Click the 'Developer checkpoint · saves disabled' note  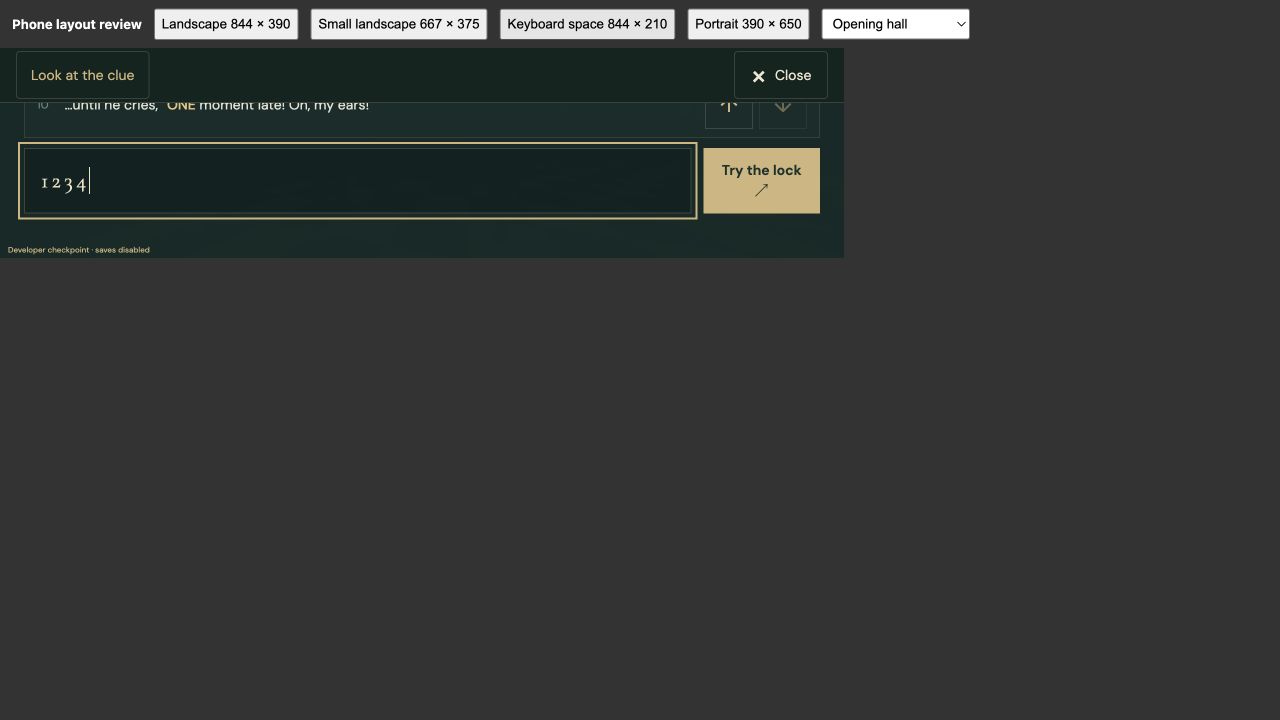(79, 250)
